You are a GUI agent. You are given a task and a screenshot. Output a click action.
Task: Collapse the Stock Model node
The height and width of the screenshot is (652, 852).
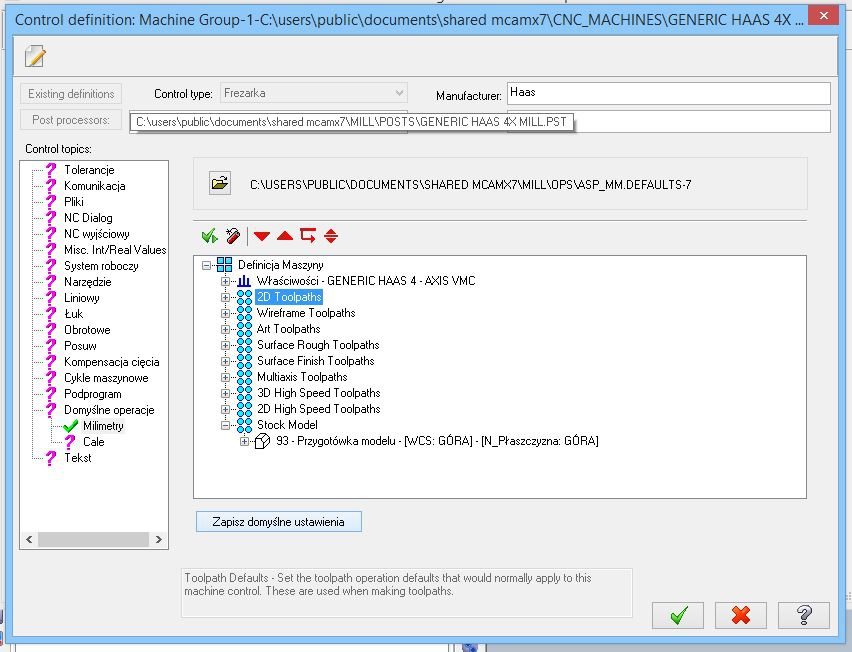coord(225,425)
